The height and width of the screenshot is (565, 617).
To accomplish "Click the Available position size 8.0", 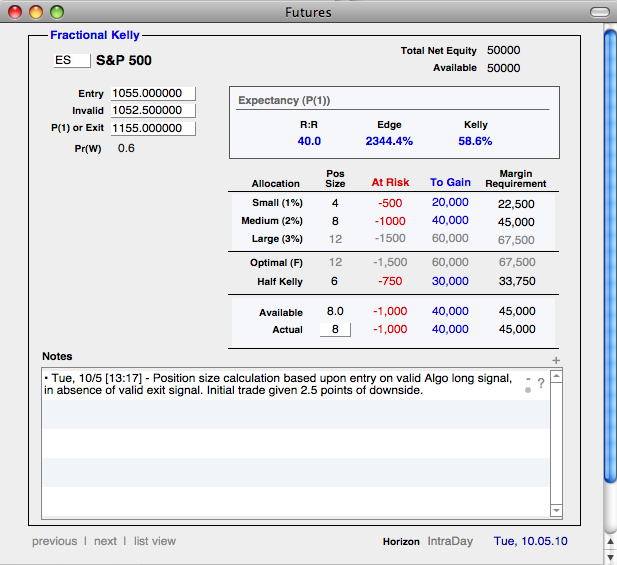I will [335, 311].
